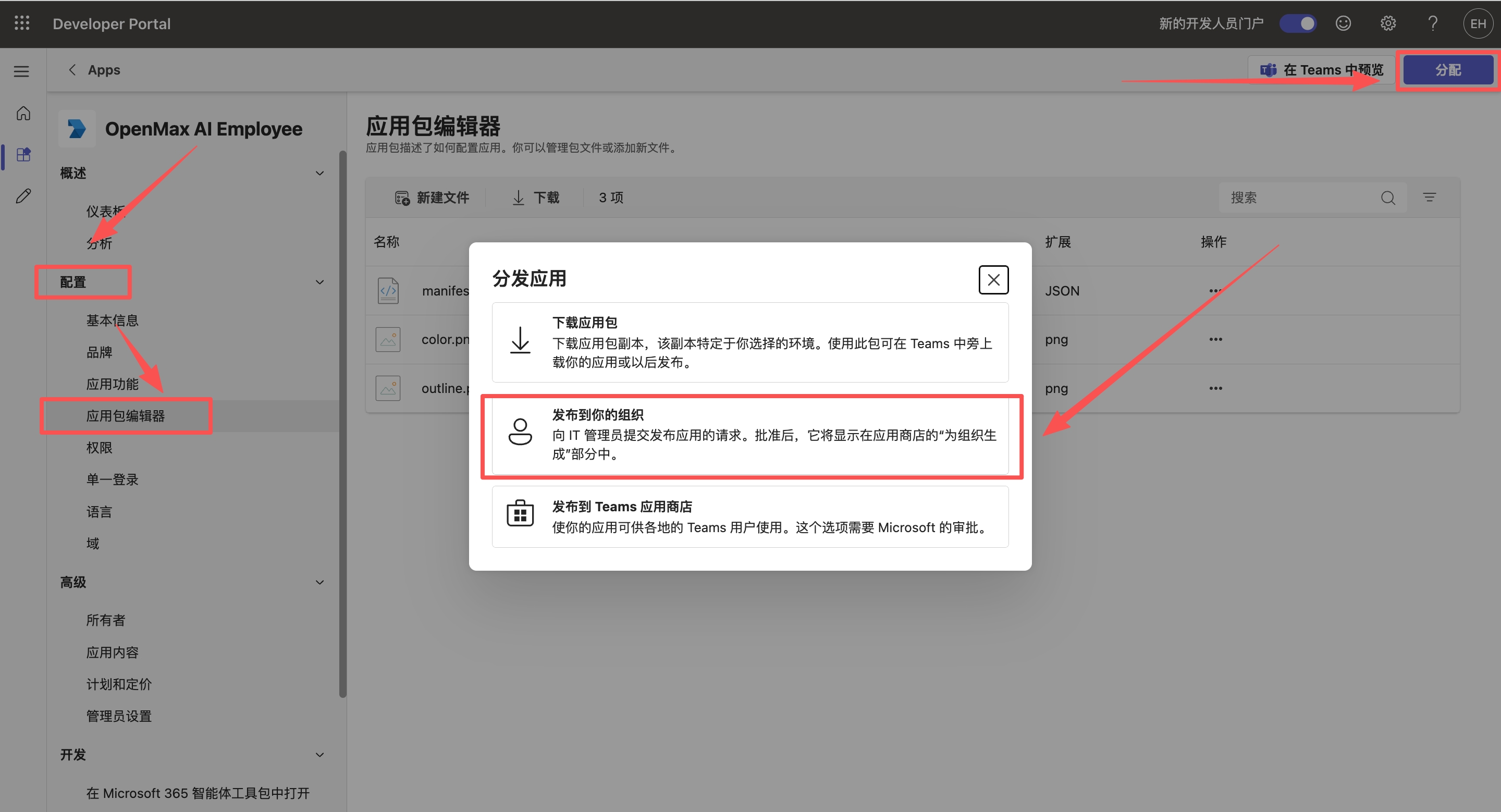Open more actions for outline.png row
The height and width of the screenshot is (812, 1501).
tap(1215, 388)
